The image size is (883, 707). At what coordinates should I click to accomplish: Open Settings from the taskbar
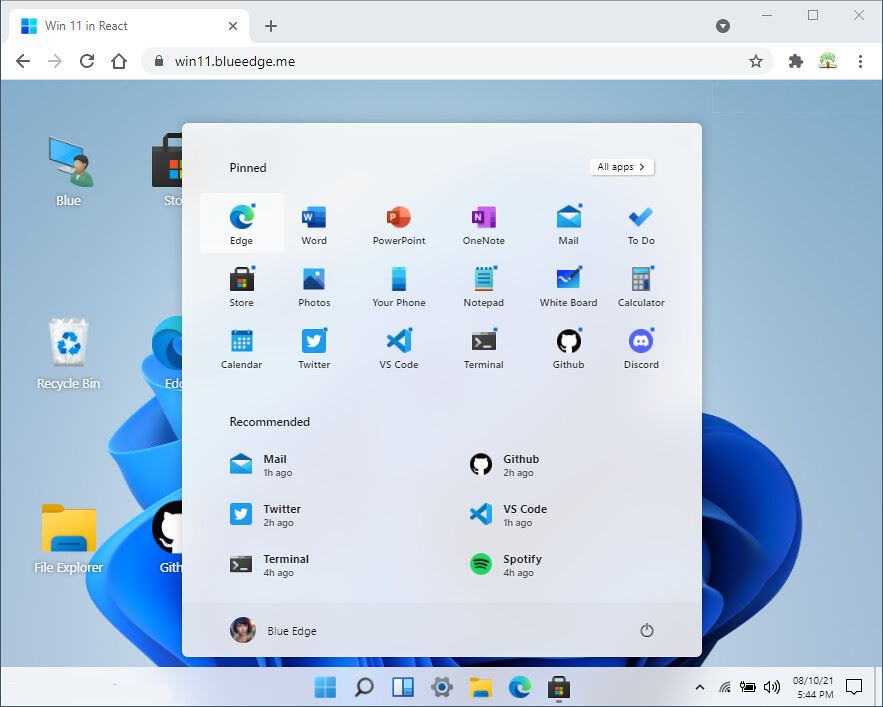(442, 687)
